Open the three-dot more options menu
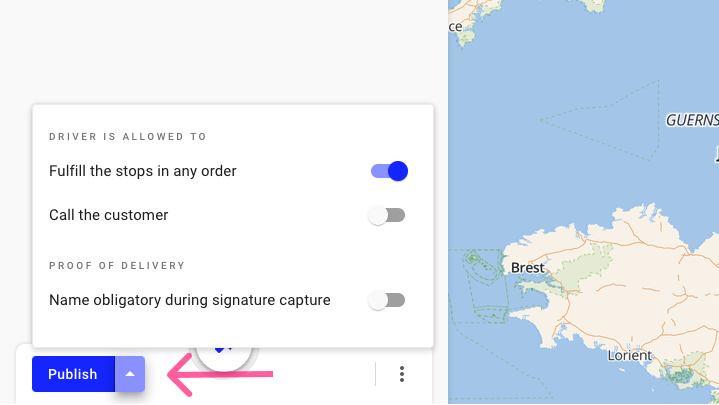The width and height of the screenshot is (719, 405). coord(402,374)
